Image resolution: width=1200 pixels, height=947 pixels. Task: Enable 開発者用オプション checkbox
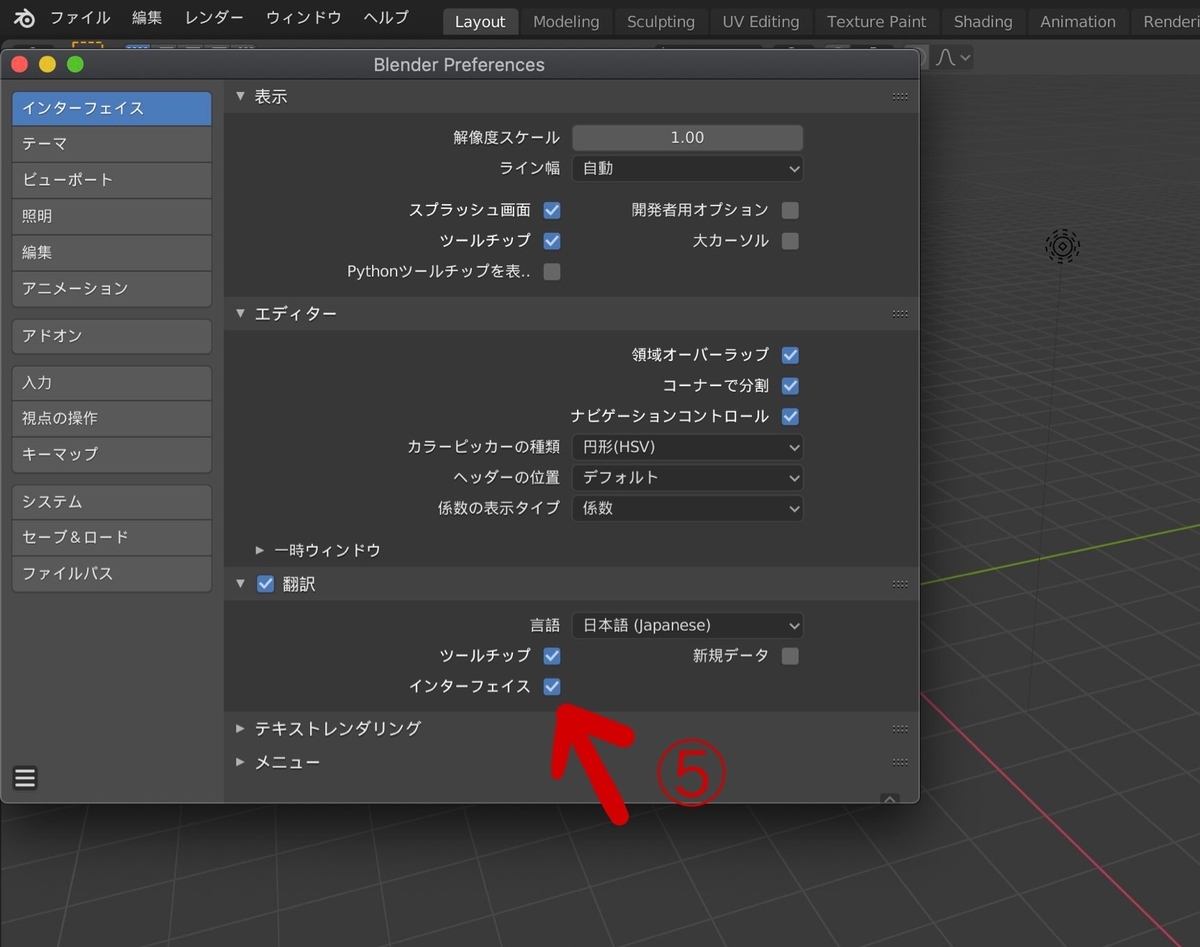tap(790, 210)
